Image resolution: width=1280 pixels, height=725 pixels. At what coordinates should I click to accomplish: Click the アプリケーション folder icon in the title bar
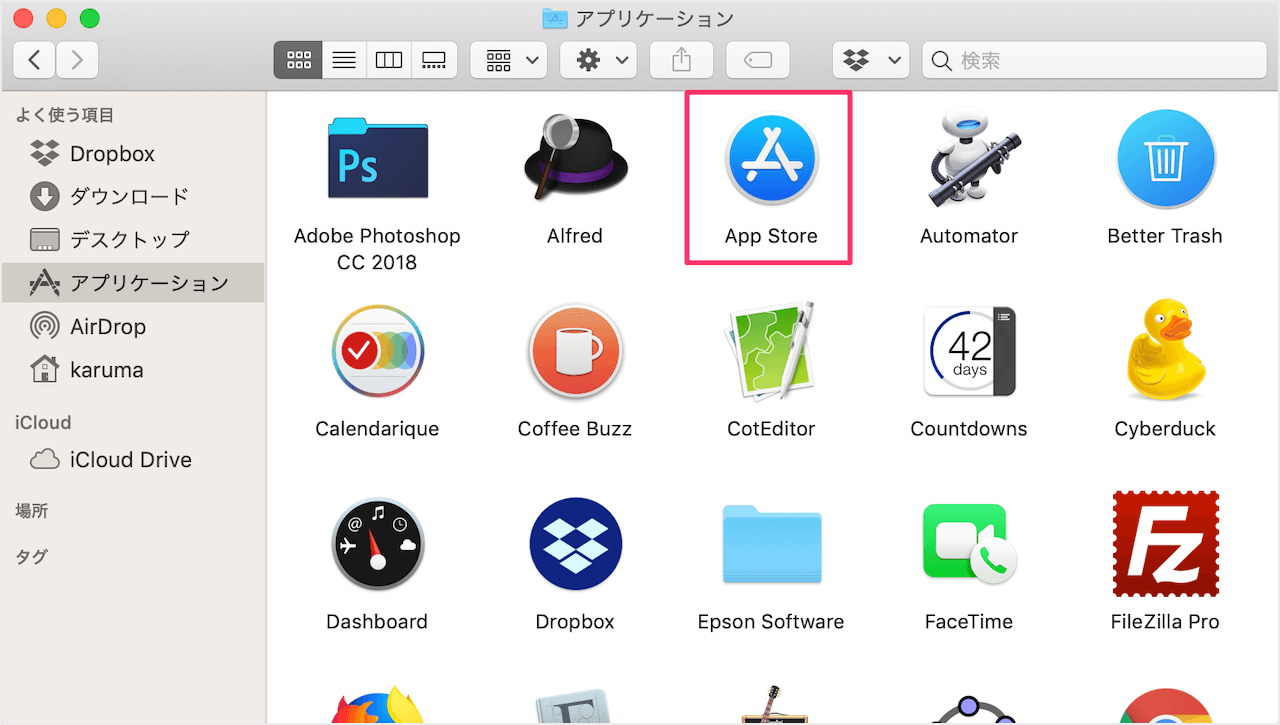555,18
